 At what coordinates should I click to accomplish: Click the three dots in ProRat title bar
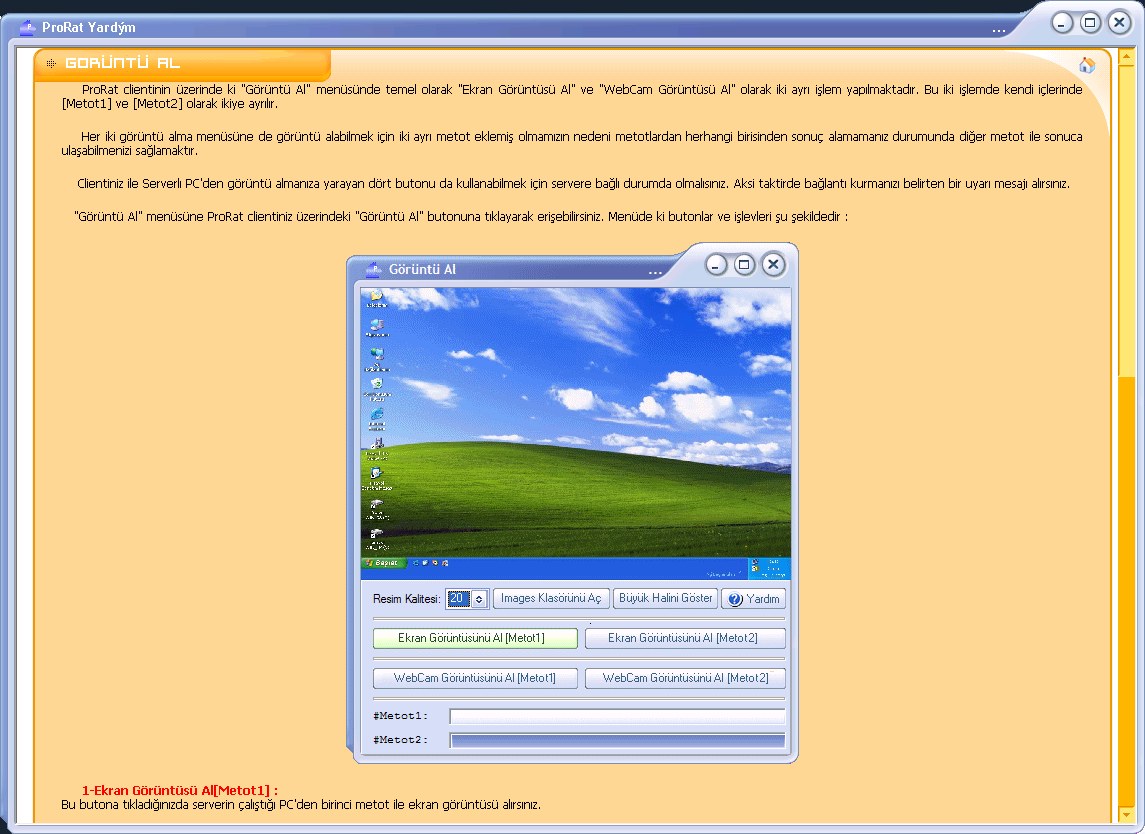click(x=999, y=30)
